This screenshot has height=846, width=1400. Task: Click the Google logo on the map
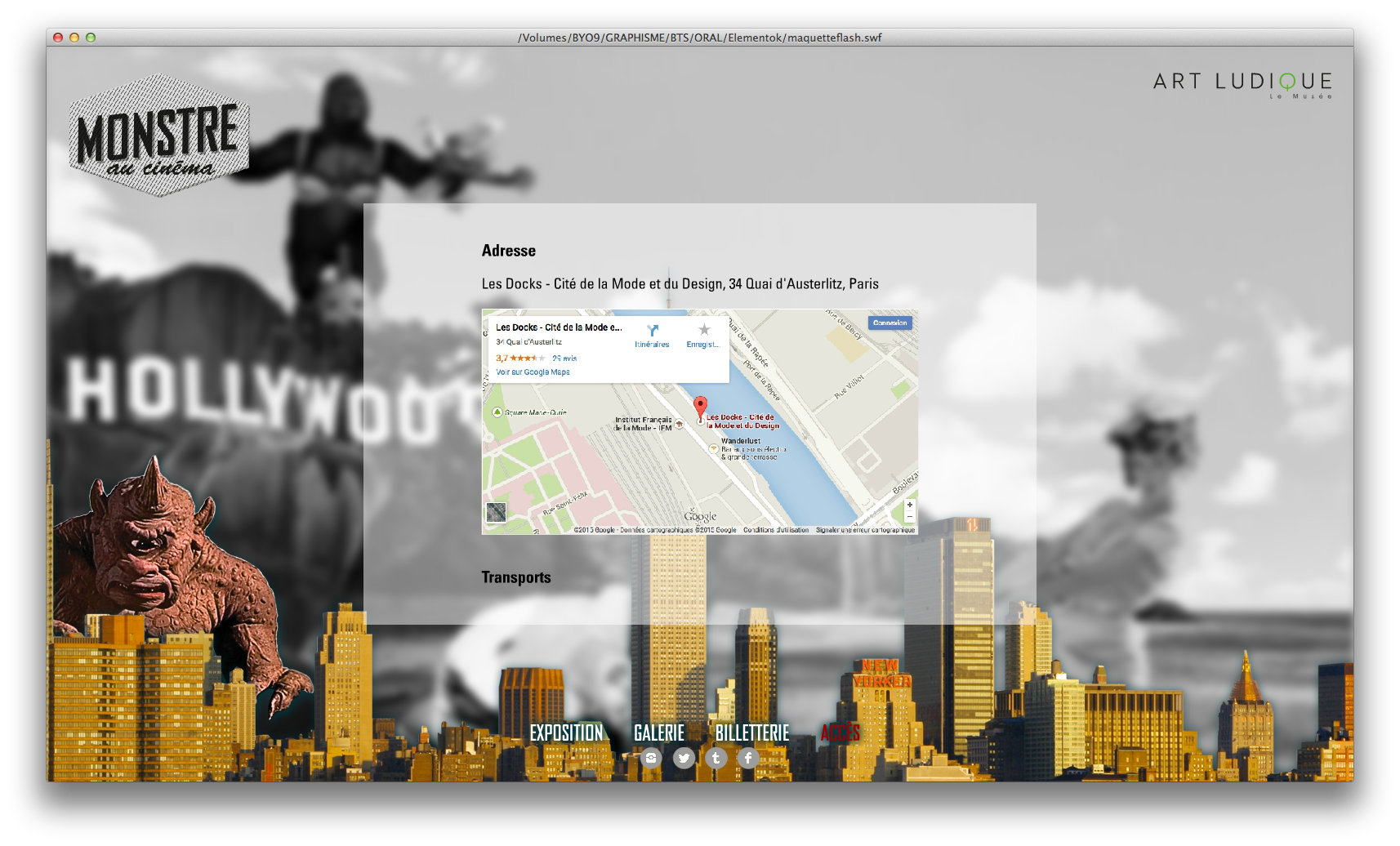pos(700,516)
